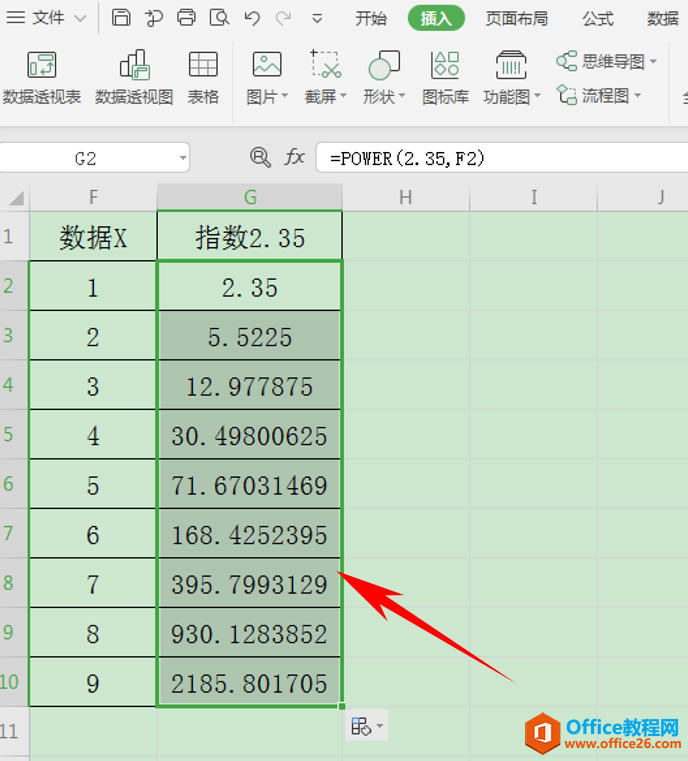Screen dimensions: 688x761
Task: Click cell containing 数据X
Action: (x=93, y=236)
